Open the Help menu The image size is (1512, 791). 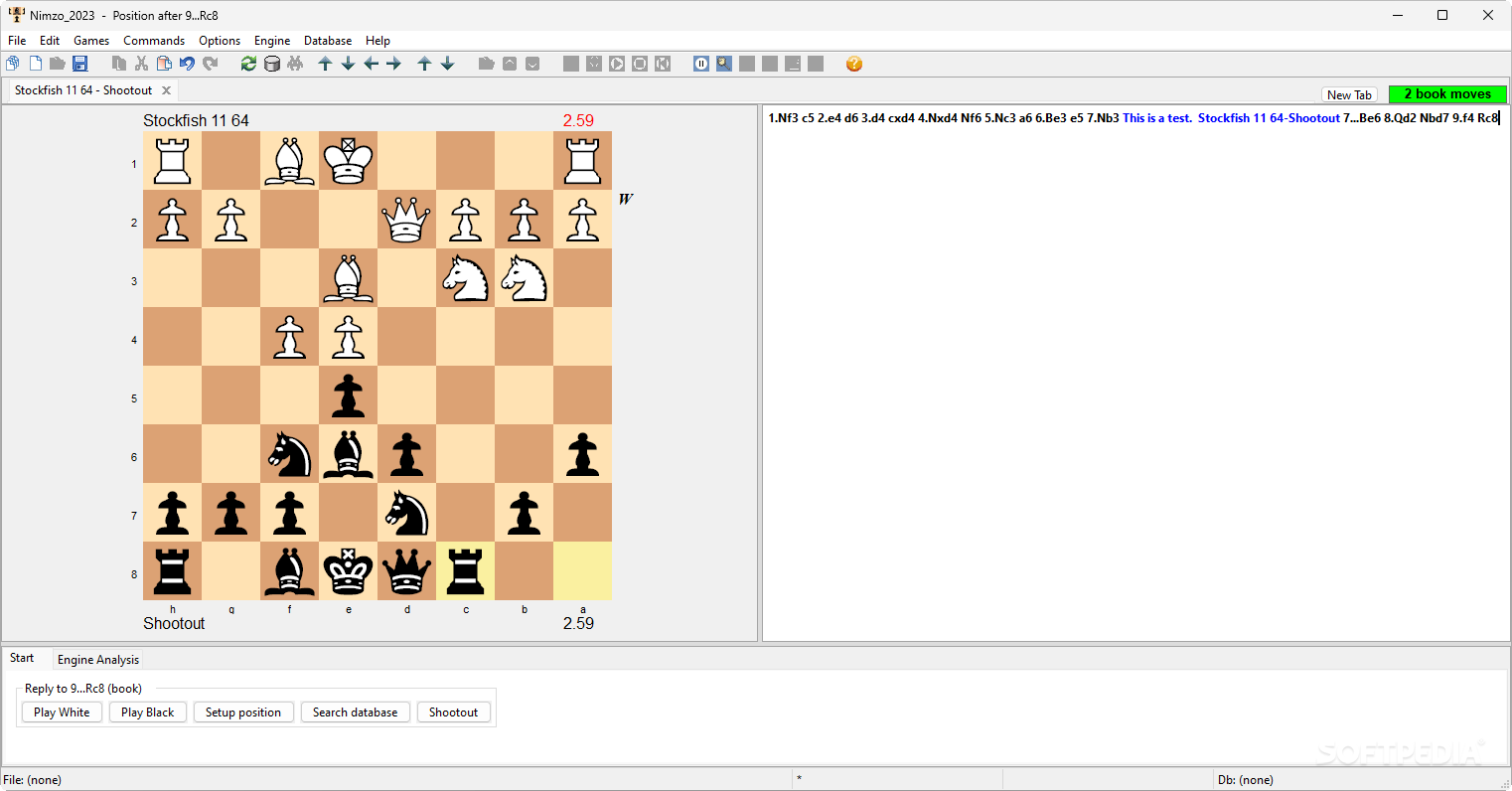[x=378, y=41]
